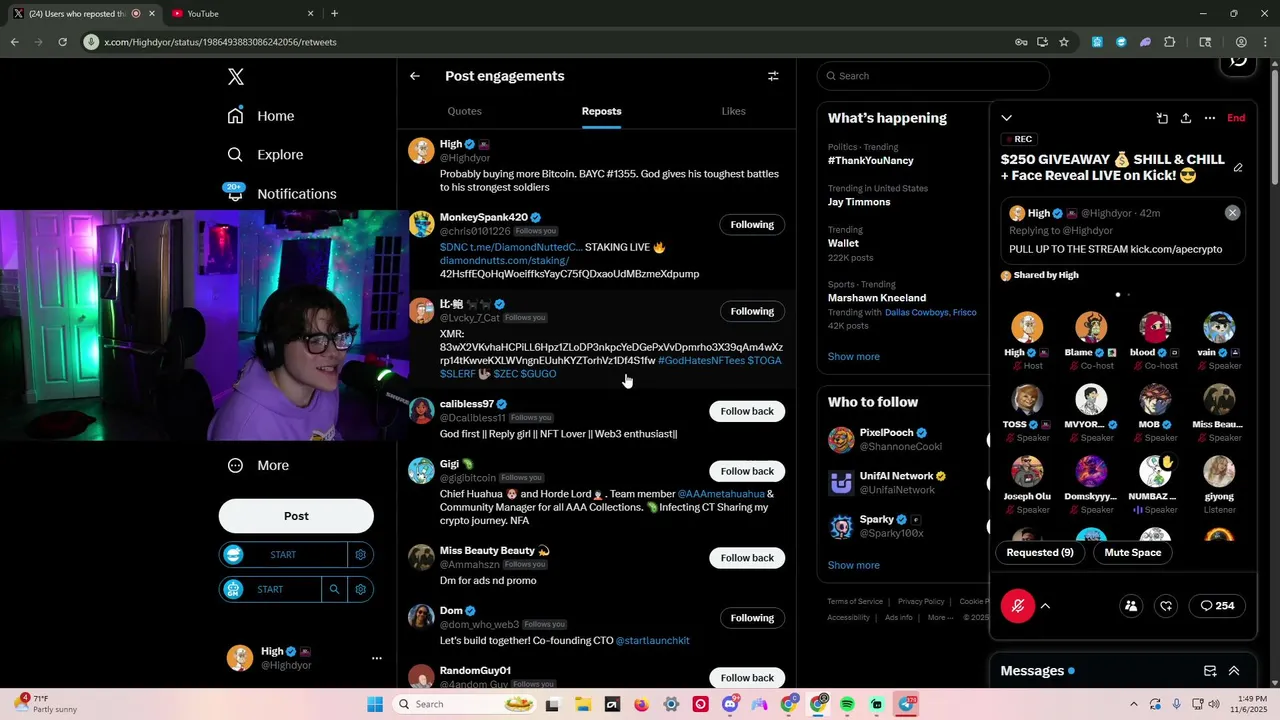This screenshot has width=1280, height=720.
Task: Dismiss the shared post in Space
Action: 1232,213
